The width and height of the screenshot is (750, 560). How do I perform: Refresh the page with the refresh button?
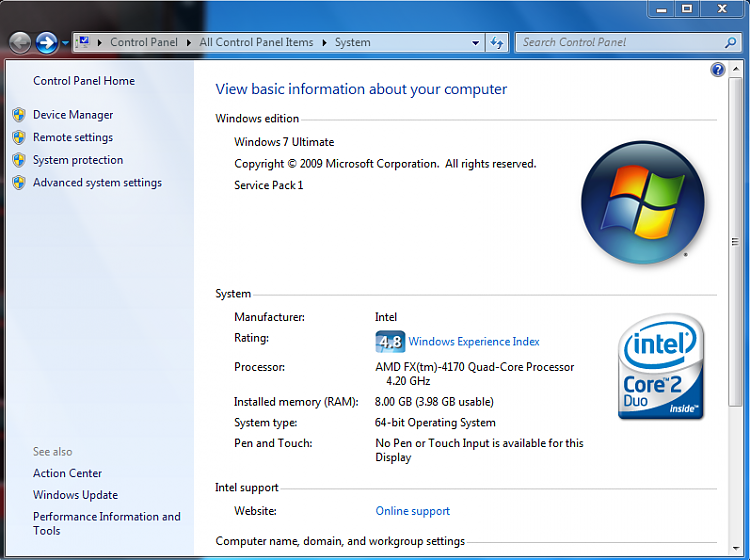click(x=497, y=43)
